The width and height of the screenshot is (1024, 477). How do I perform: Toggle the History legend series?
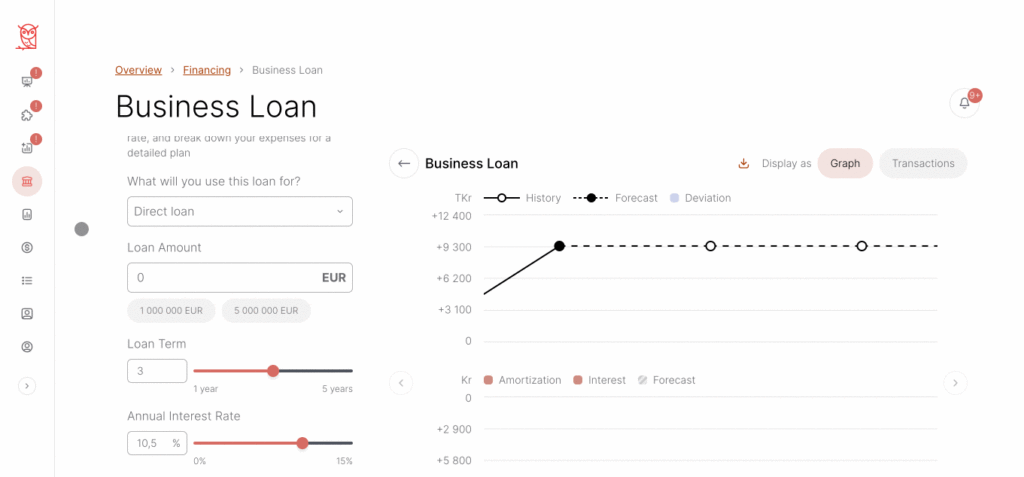pos(522,198)
